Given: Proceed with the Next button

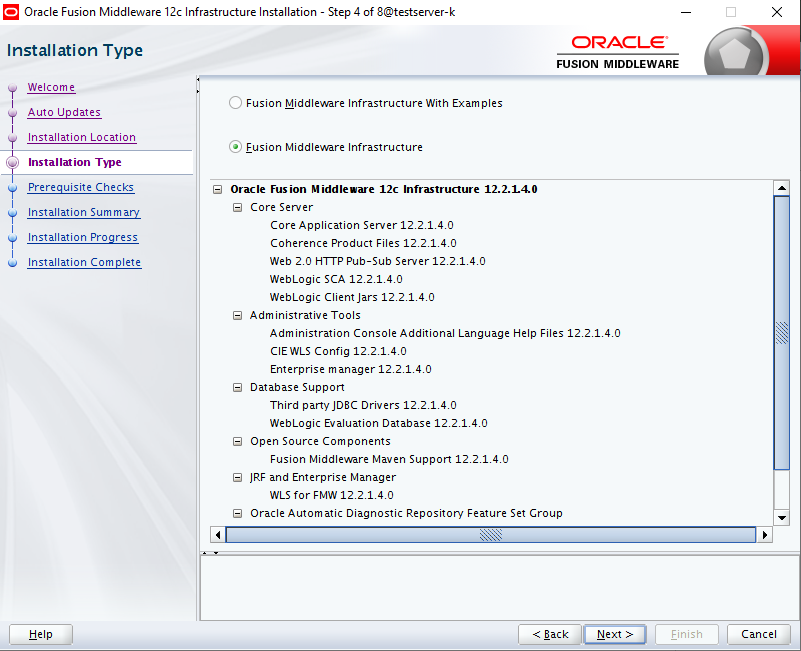Looking at the screenshot, I should click(x=615, y=634).
